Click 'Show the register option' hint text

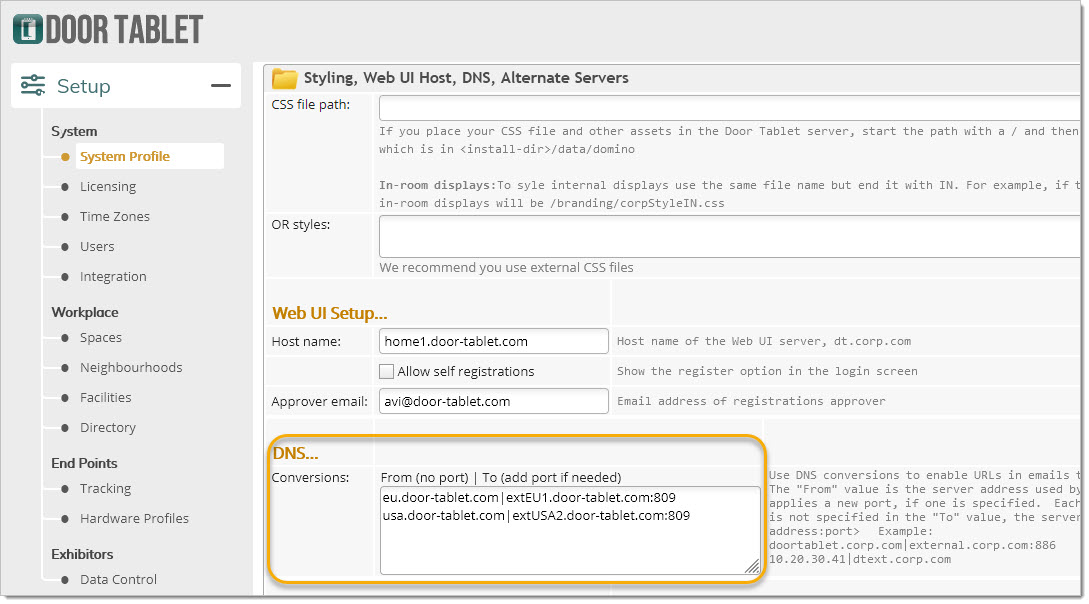[767, 371]
